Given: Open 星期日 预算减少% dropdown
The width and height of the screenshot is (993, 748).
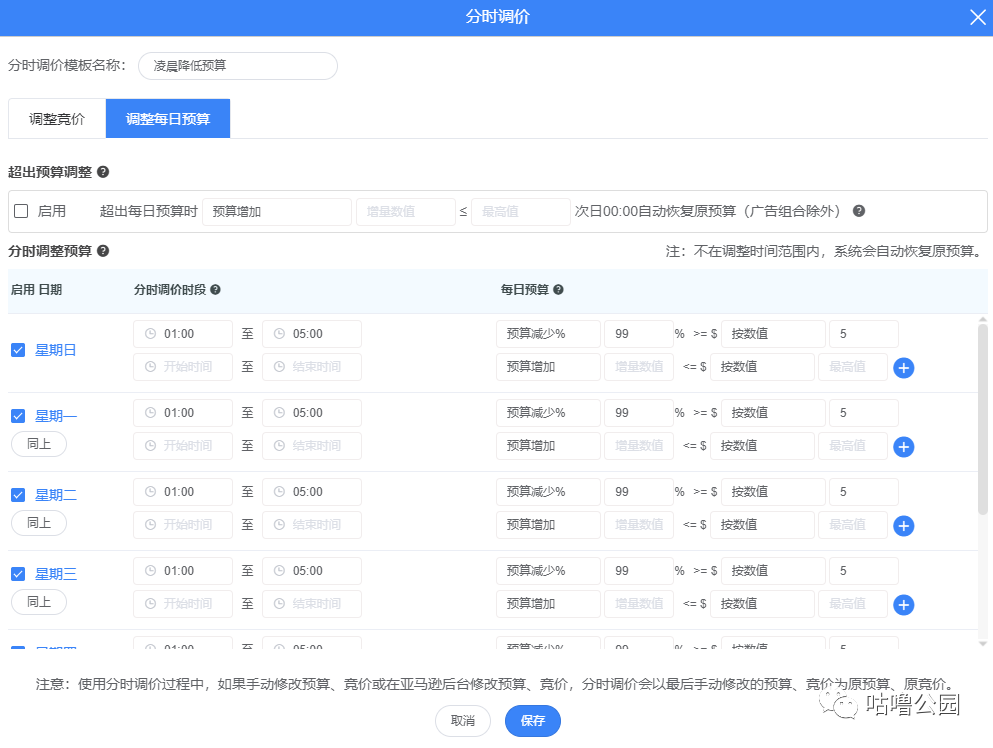Looking at the screenshot, I should click(548, 334).
